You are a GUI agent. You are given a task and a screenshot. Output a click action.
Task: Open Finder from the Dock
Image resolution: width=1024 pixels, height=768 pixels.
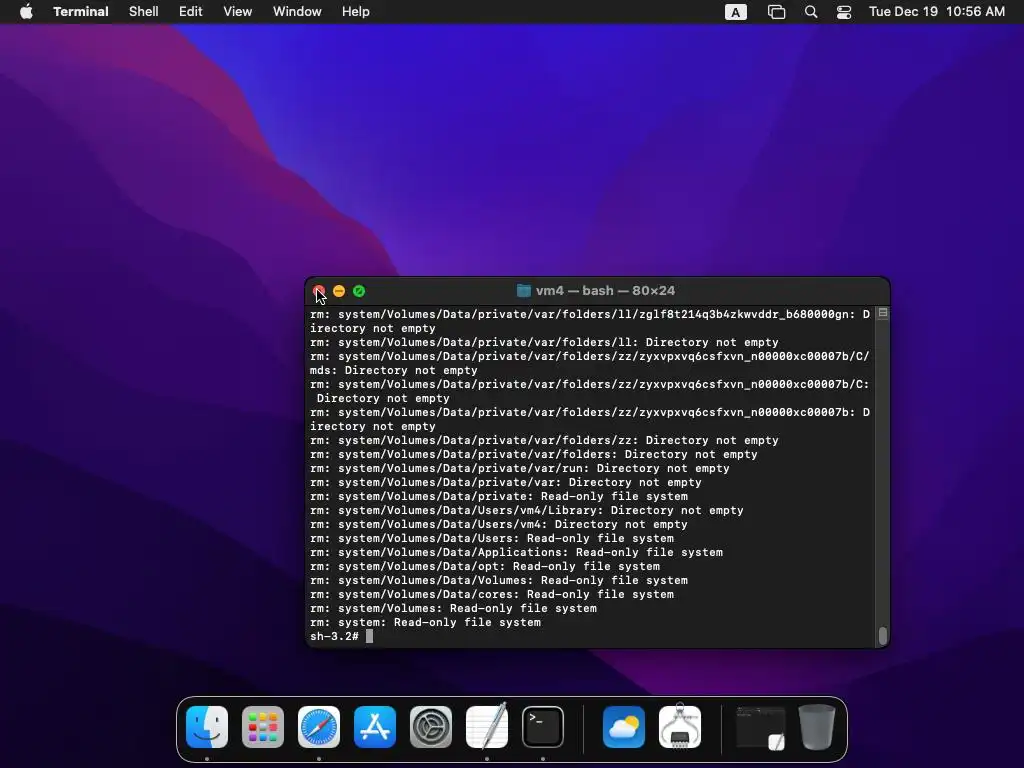(207, 727)
